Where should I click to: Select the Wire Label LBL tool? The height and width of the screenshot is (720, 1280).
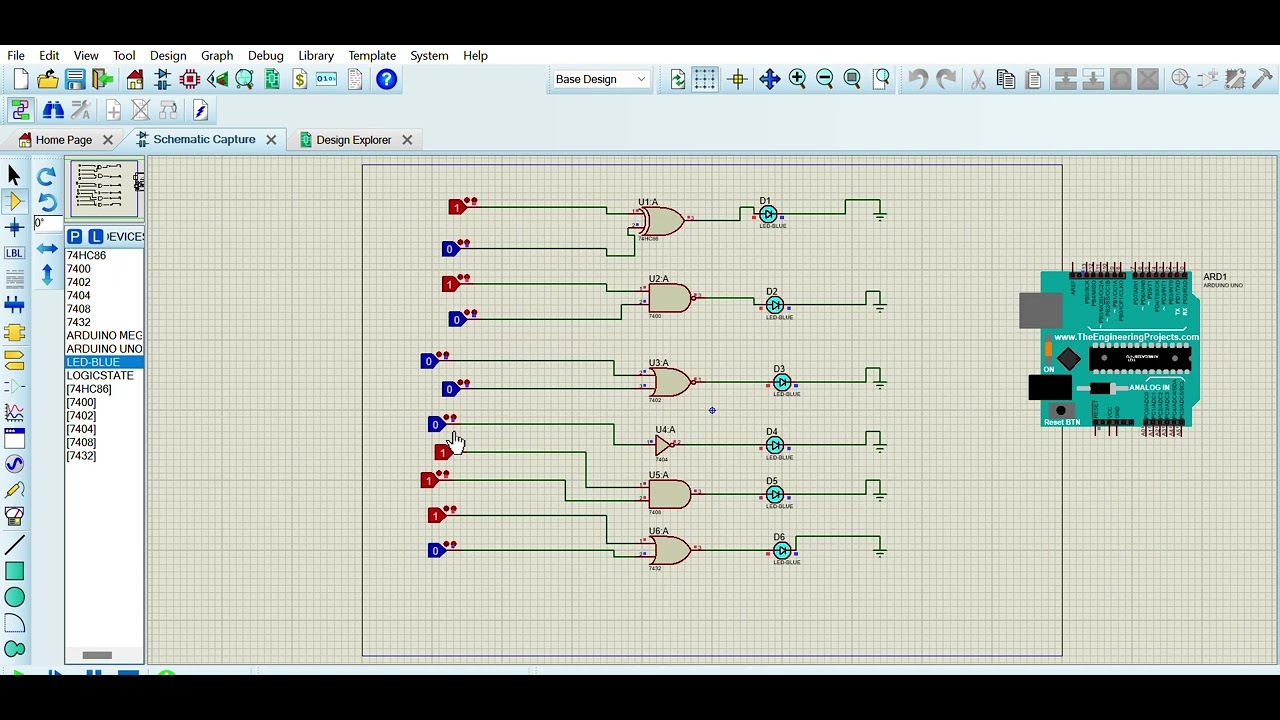(14, 253)
